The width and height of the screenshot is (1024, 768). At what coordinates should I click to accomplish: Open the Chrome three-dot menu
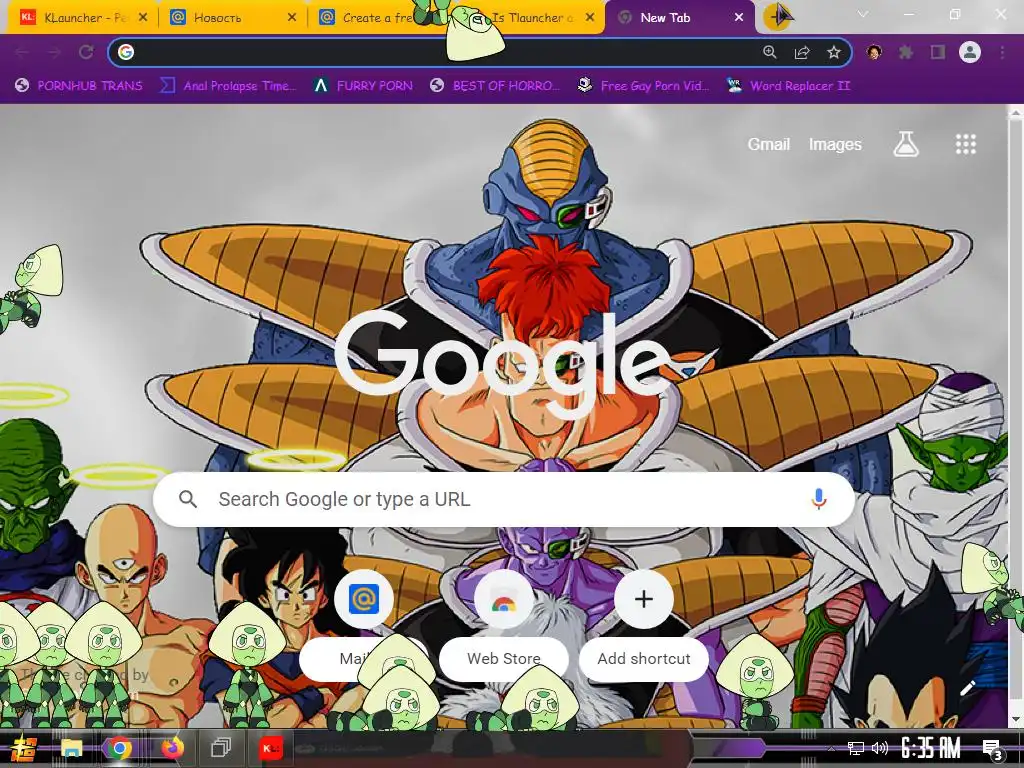(1002, 52)
